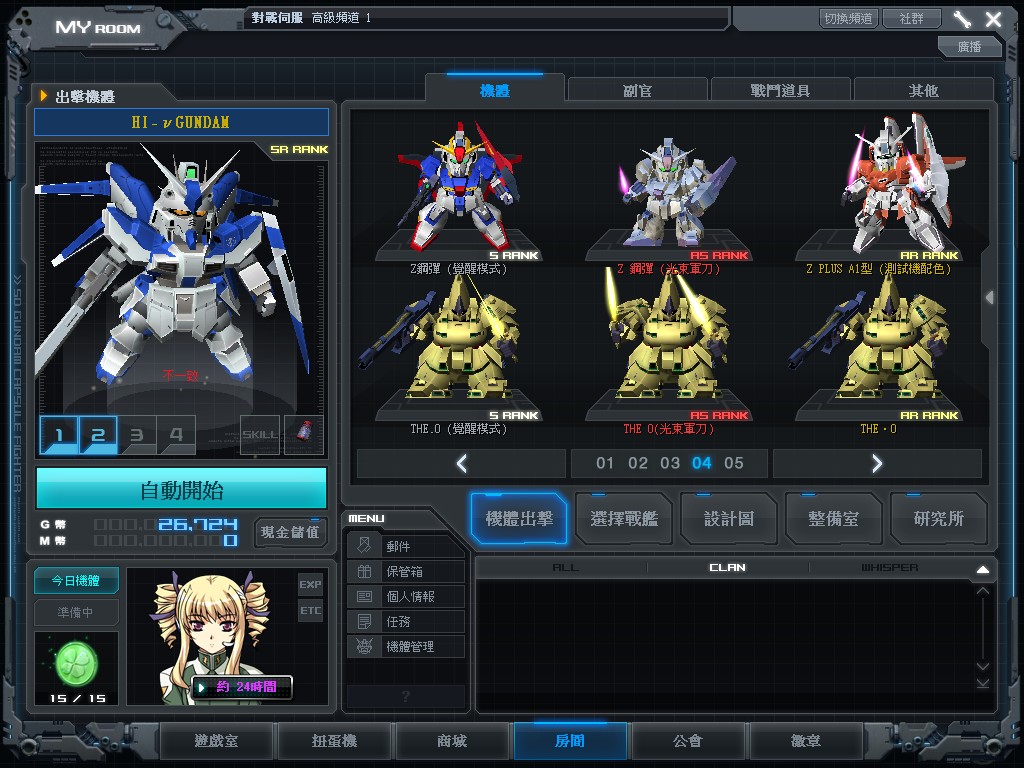Click the 現金儲值 cash top-up button
This screenshot has width=1024, height=768.
click(x=290, y=532)
